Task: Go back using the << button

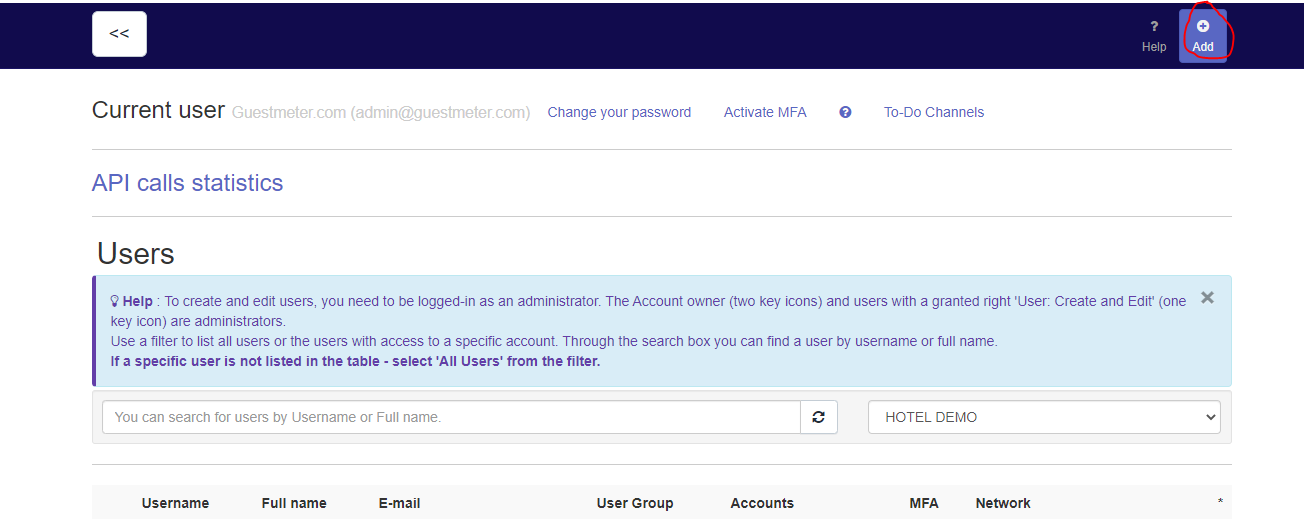Action: 119,34
